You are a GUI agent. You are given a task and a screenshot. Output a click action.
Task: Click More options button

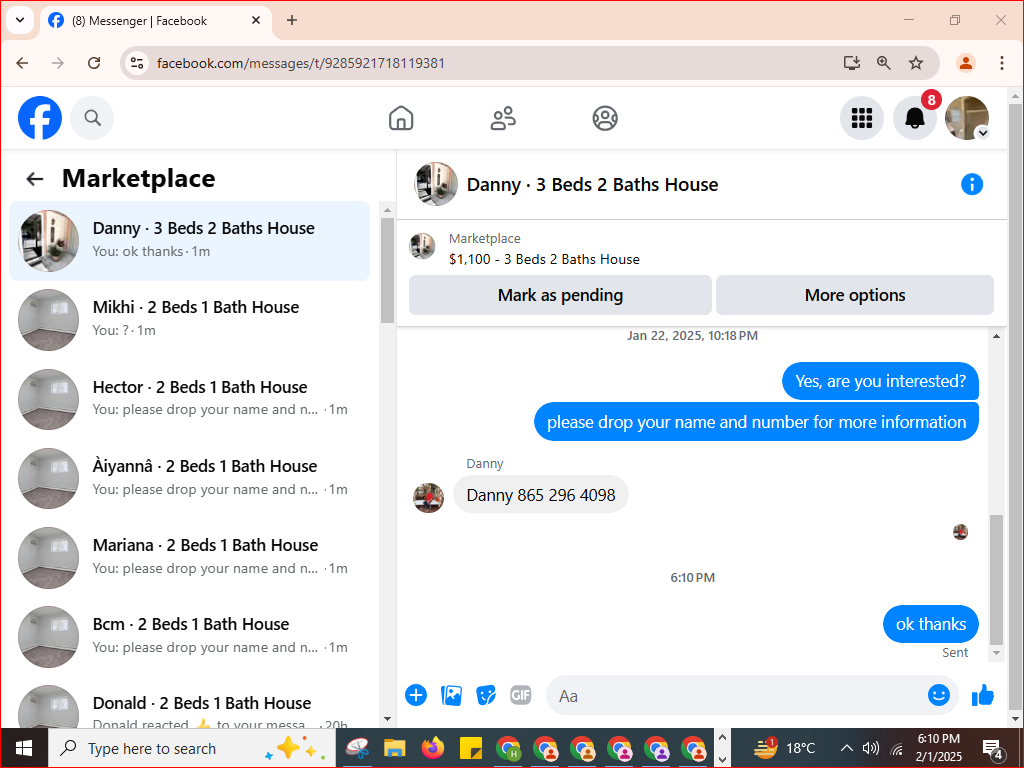coord(855,295)
